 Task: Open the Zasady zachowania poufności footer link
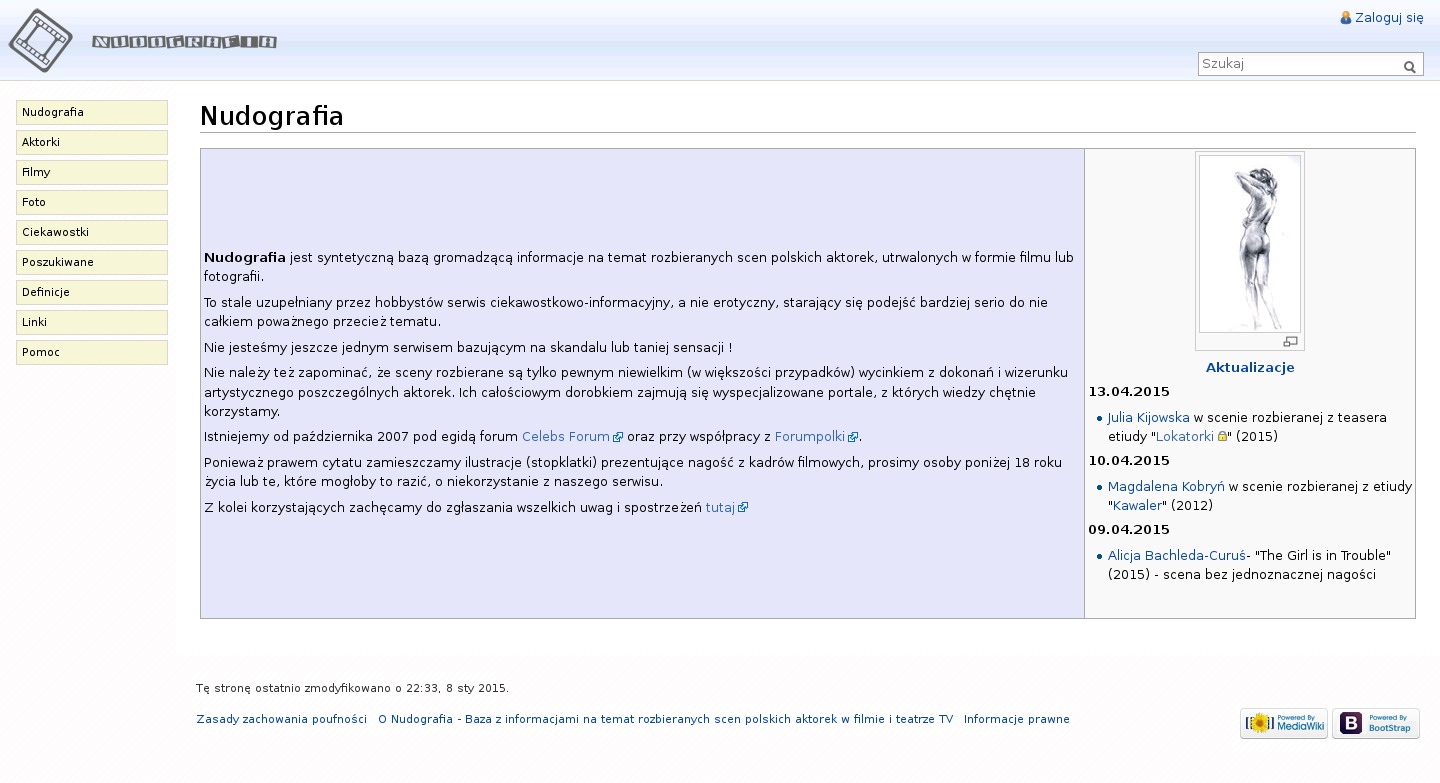coord(281,720)
